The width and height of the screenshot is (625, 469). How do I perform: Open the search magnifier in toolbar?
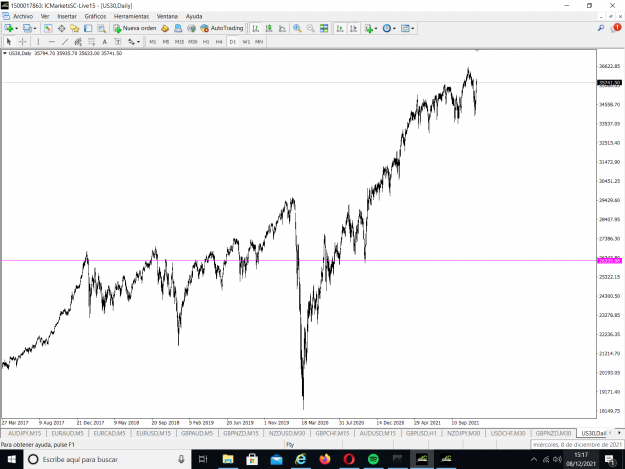click(601, 28)
